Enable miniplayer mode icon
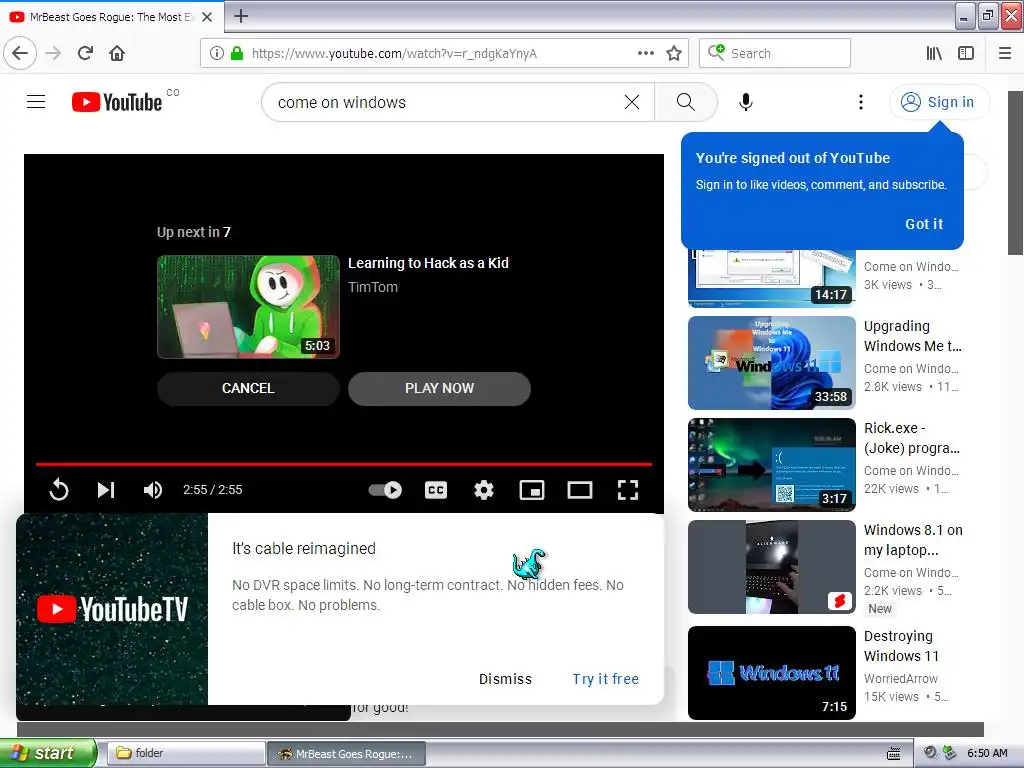This screenshot has width=1024, height=768. tap(532, 490)
